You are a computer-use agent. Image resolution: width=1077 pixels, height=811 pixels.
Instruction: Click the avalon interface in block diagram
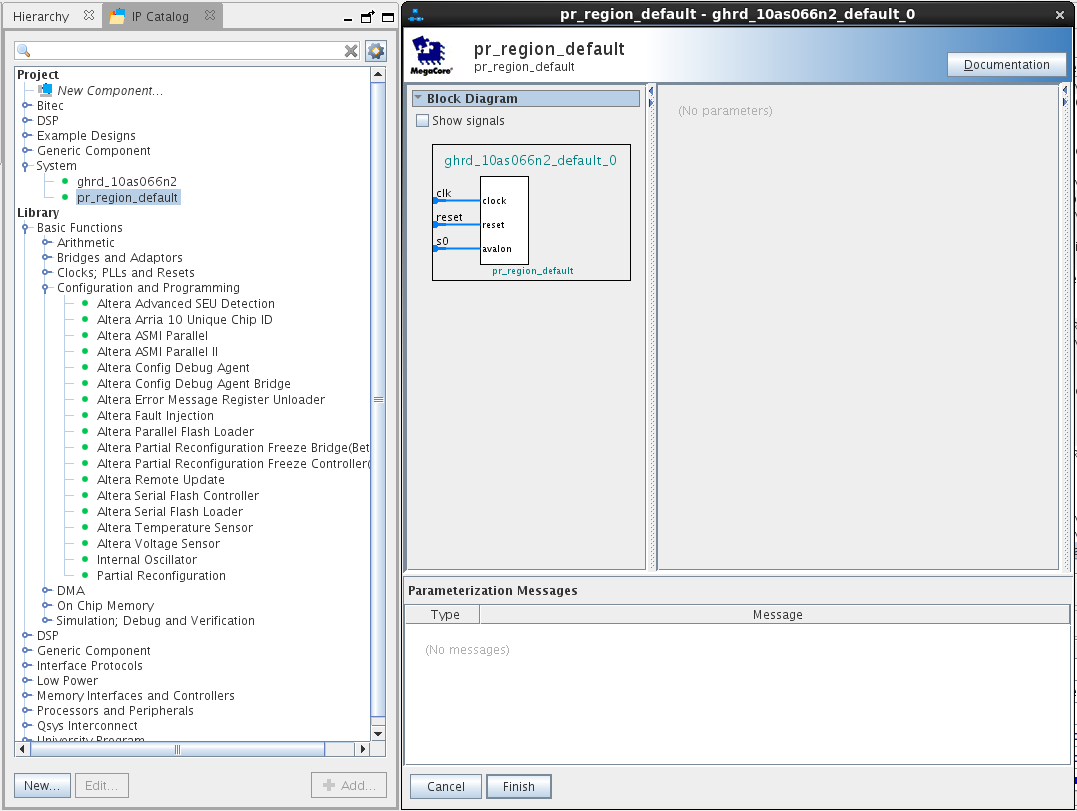497,249
